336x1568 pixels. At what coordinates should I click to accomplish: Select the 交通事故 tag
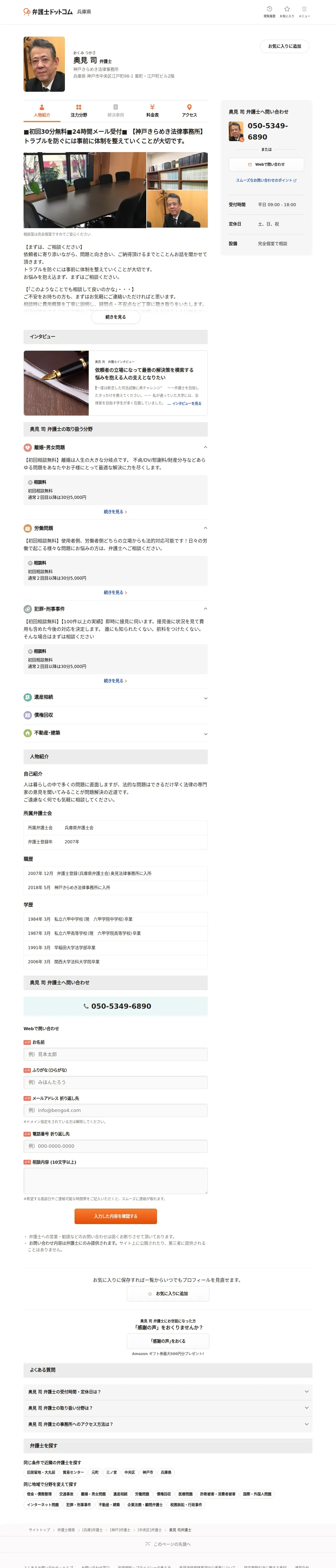(66, 1494)
